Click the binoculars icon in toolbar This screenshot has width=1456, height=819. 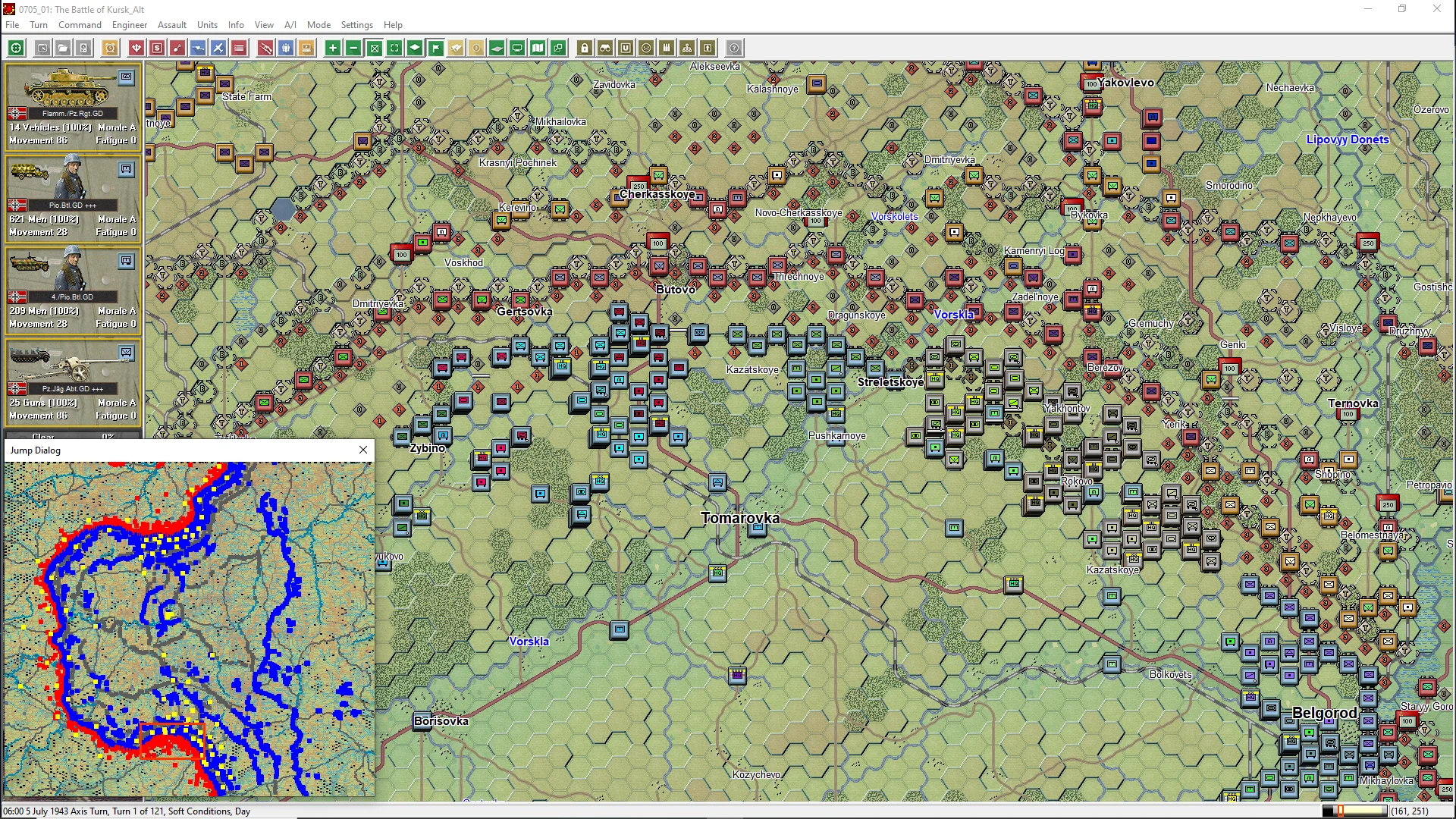click(605, 49)
